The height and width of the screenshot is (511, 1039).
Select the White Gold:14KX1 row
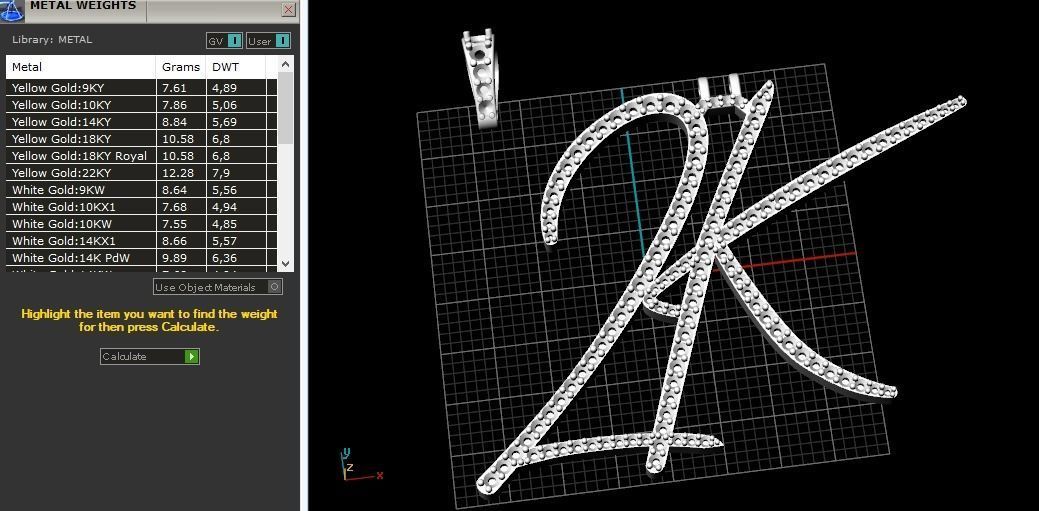point(142,241)
